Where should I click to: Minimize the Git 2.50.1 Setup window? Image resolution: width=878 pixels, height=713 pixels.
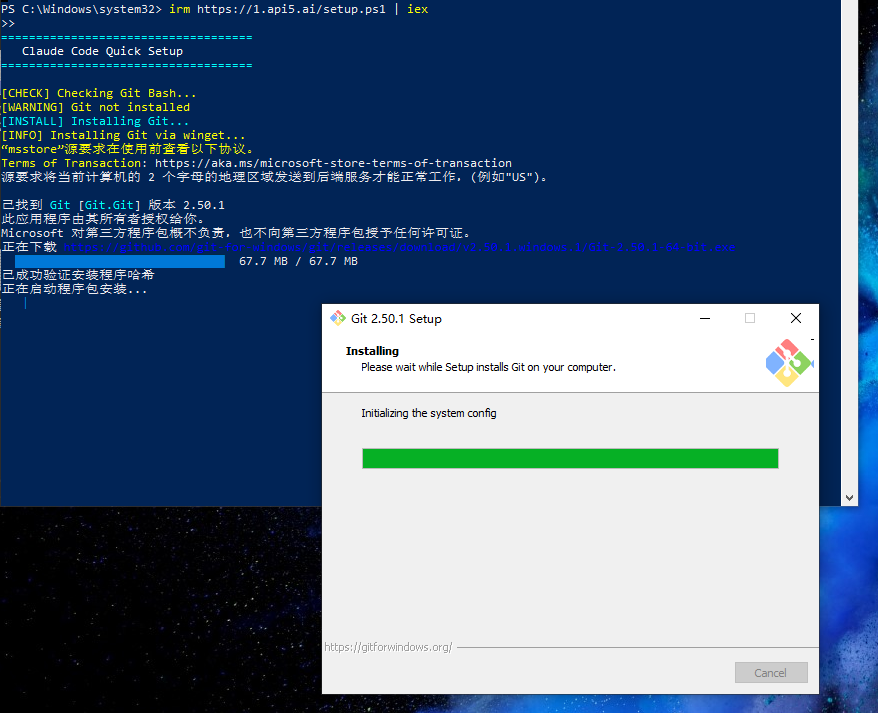click(705, 318)
